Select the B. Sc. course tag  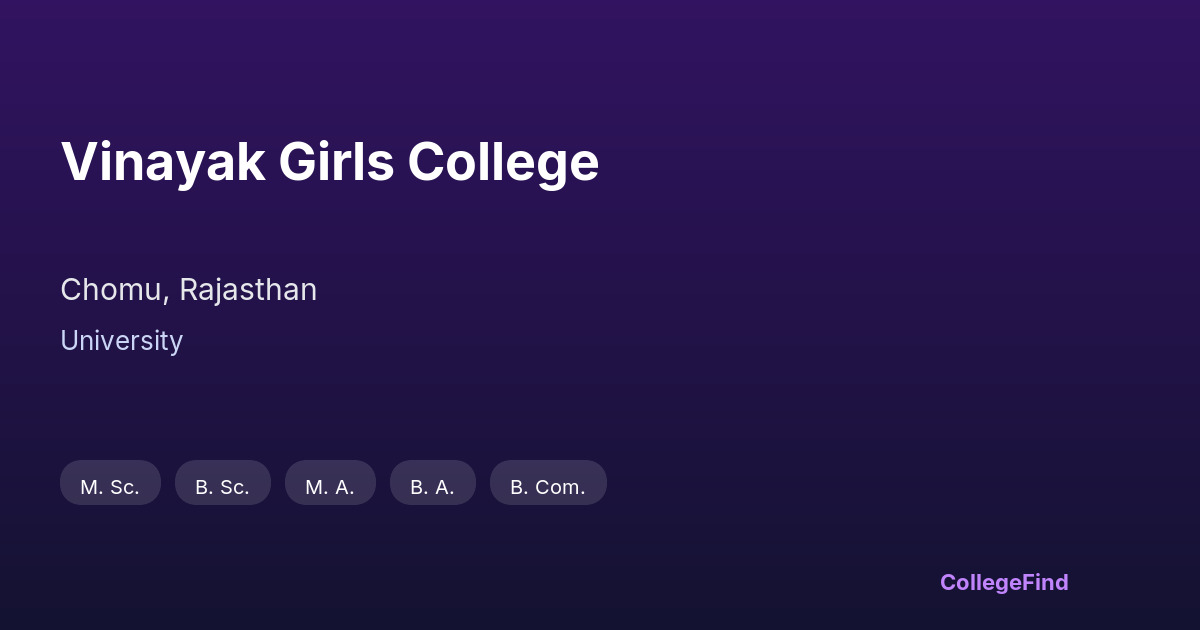[x=222, y=484]
